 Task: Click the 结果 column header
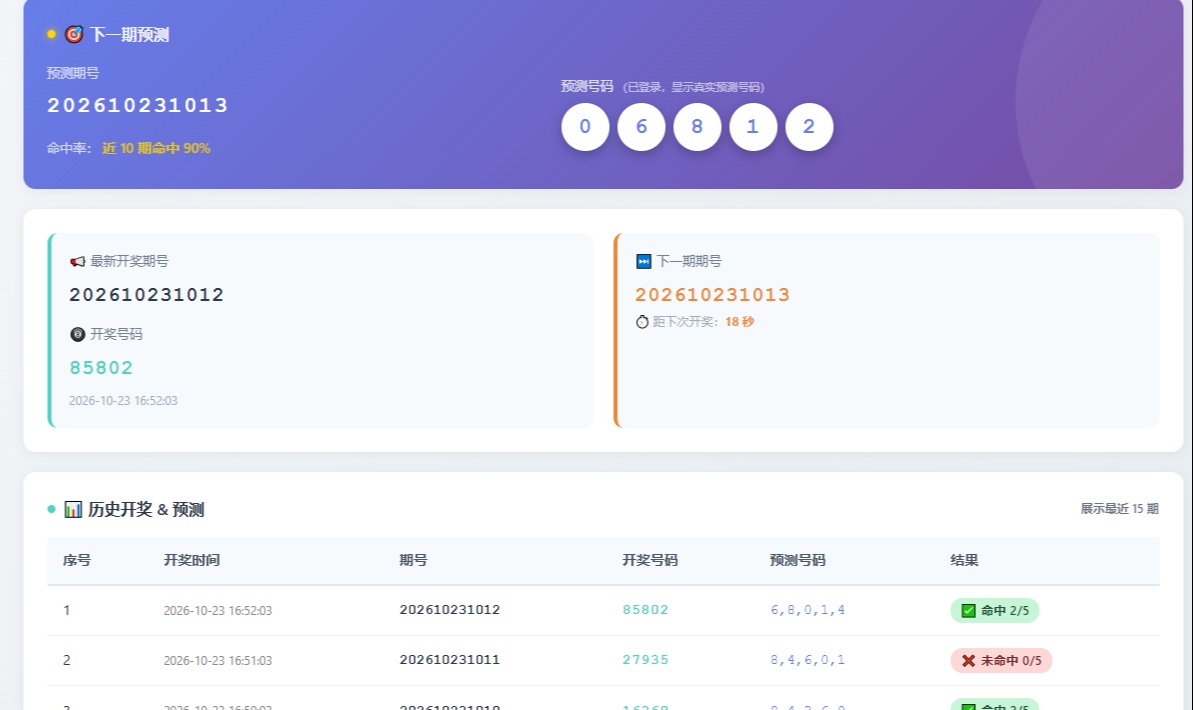coord(964,560)
